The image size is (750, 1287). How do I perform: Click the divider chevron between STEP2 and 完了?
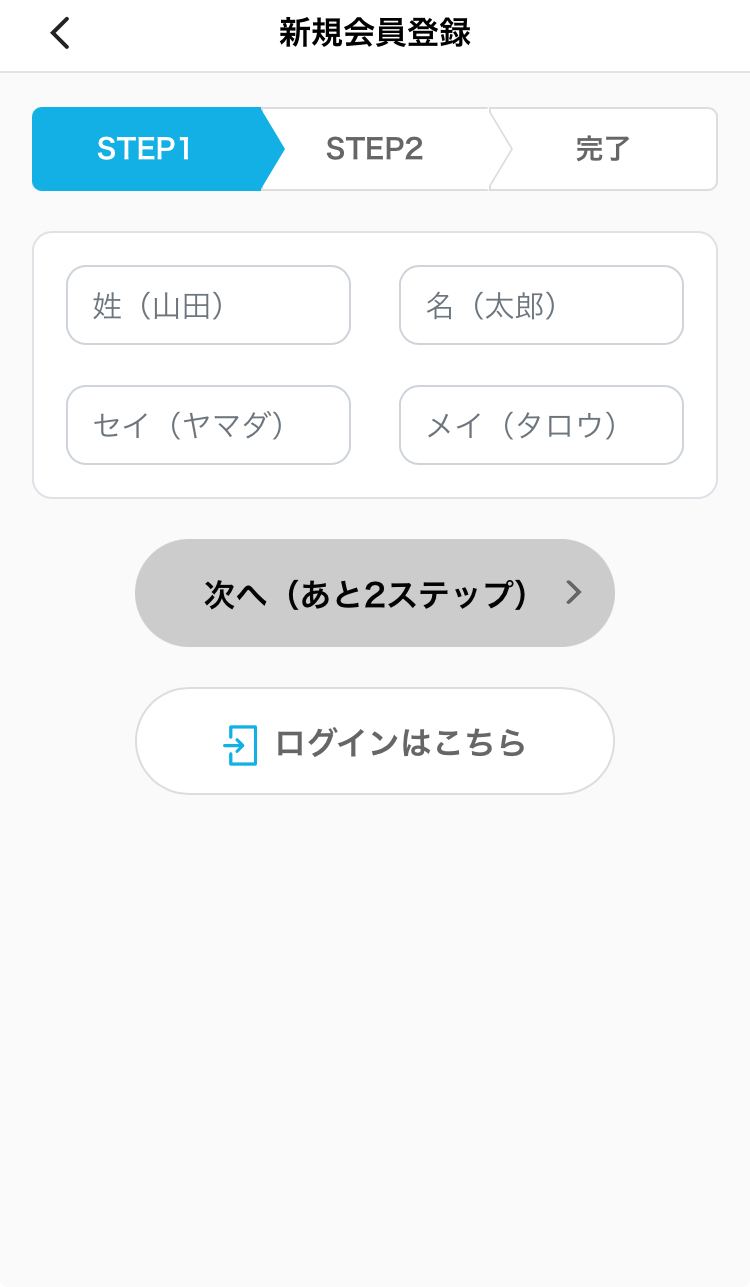pyautogui.click(x=502, y=149)
